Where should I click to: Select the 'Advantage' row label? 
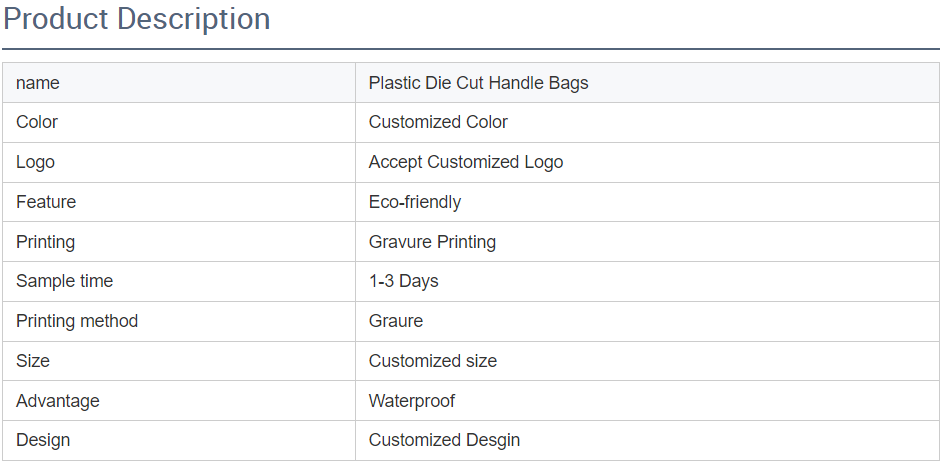point(58,401)
